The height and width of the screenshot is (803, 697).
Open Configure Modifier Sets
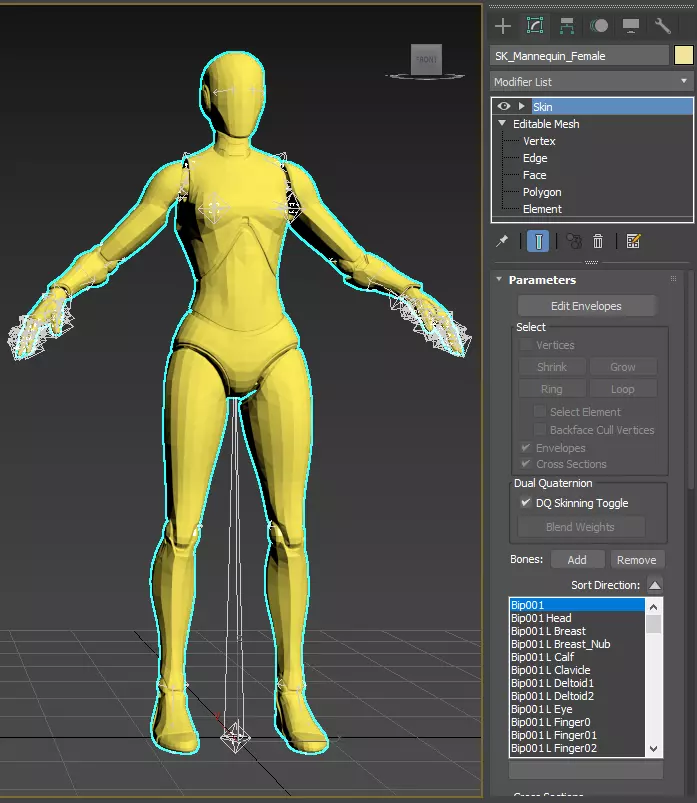pyautogui.click(x=632, y=241)
